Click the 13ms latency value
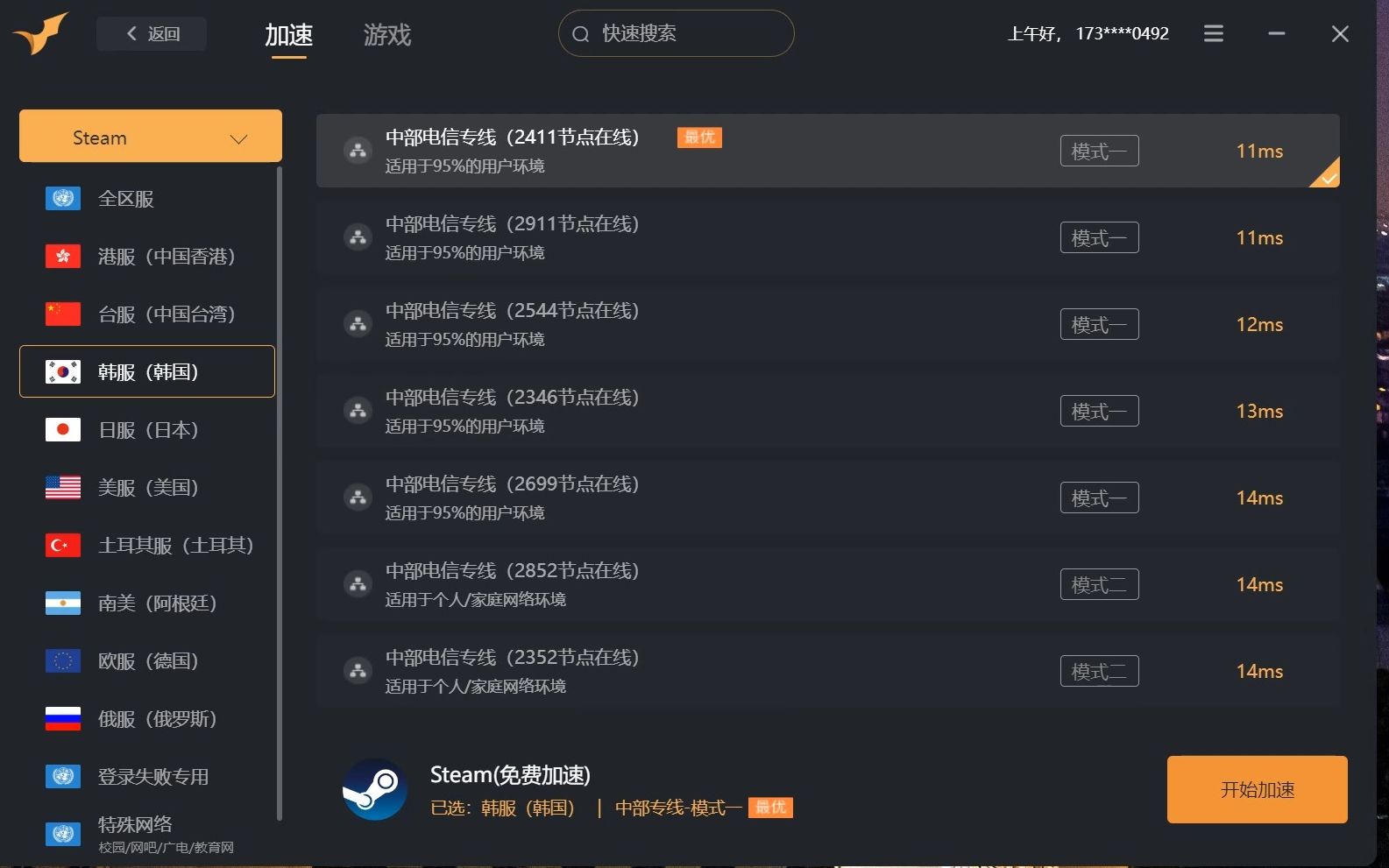The image size is (1389, 868). (x=1259, y=411)
